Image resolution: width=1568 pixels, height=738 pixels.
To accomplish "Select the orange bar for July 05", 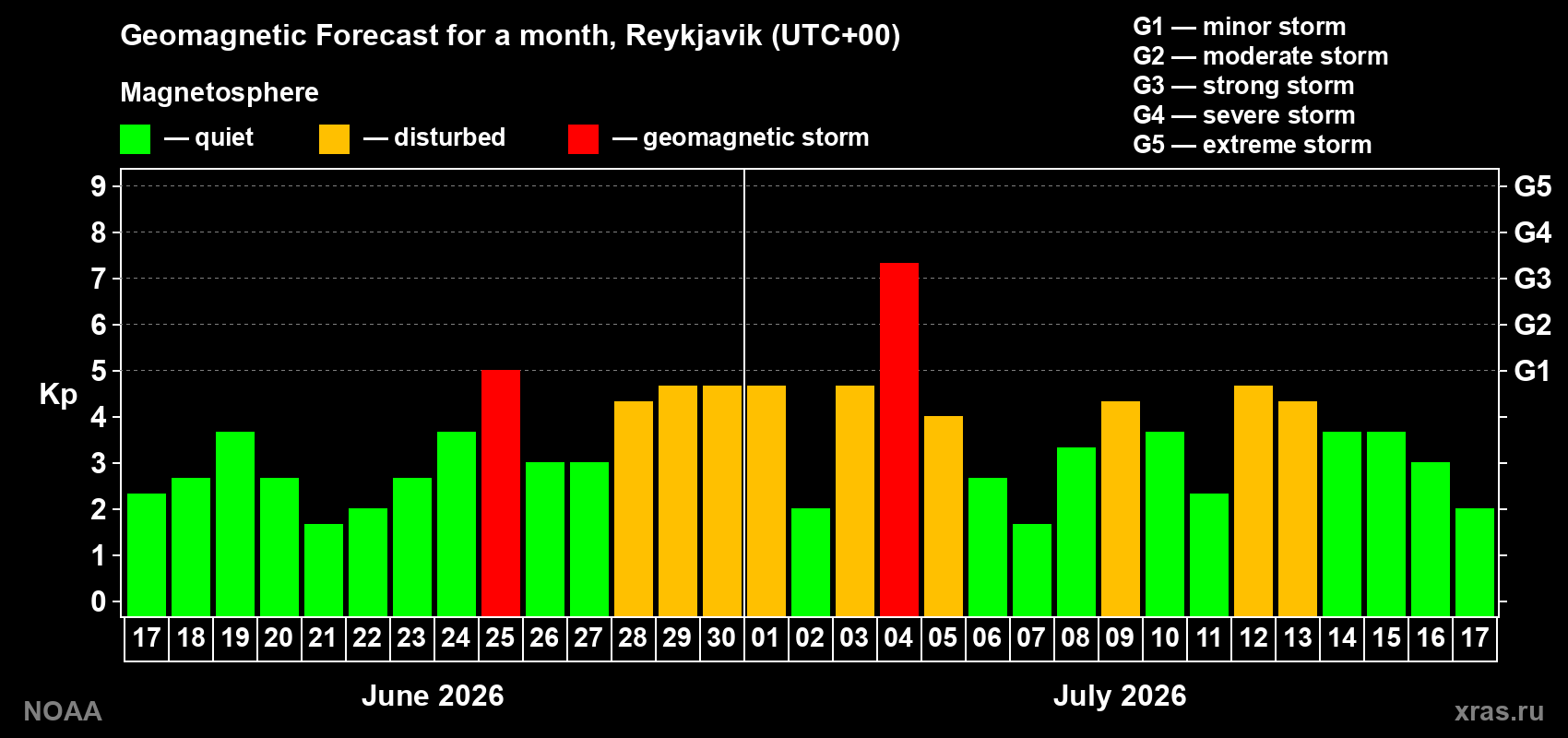I will click(944, 516).
